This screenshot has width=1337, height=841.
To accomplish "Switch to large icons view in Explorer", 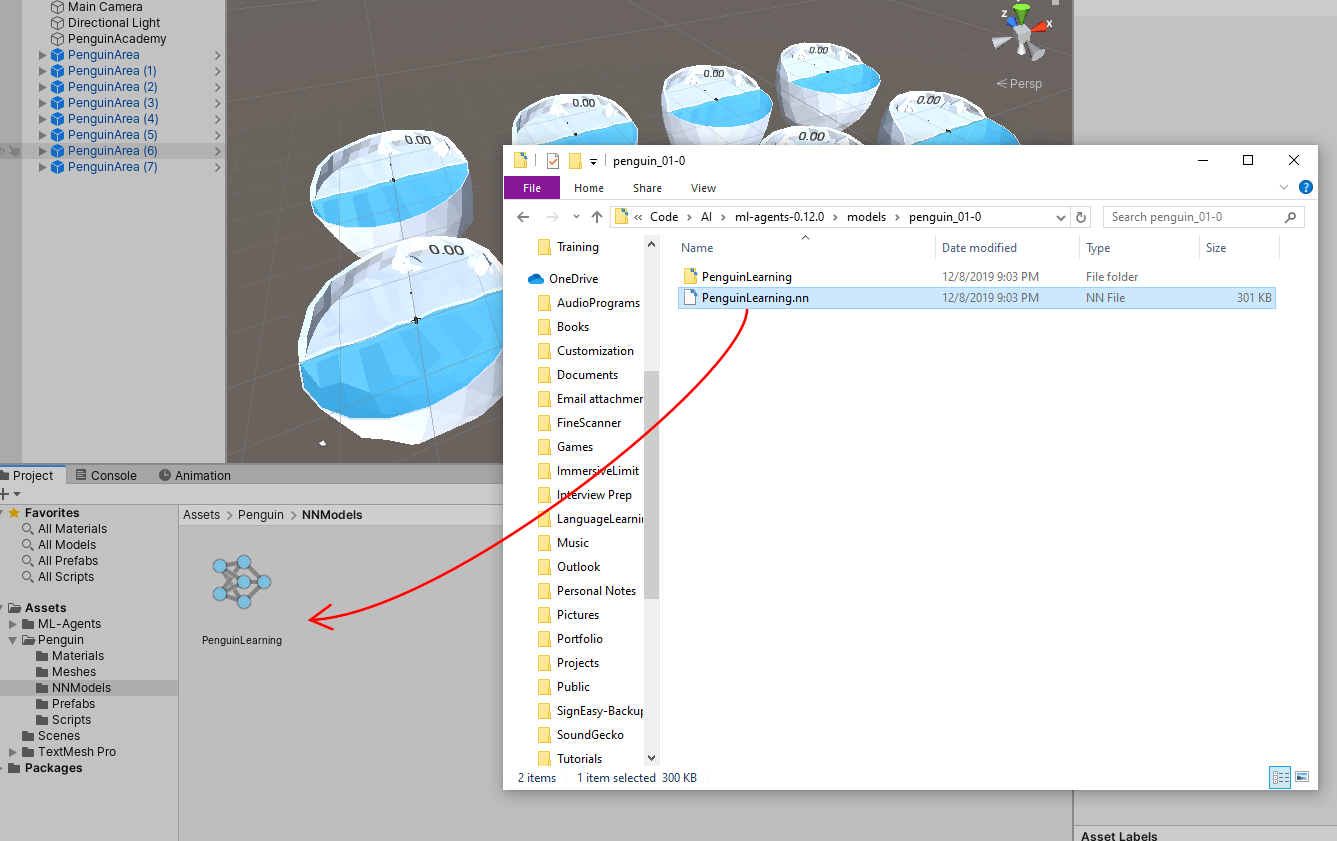I will 1302,777.
